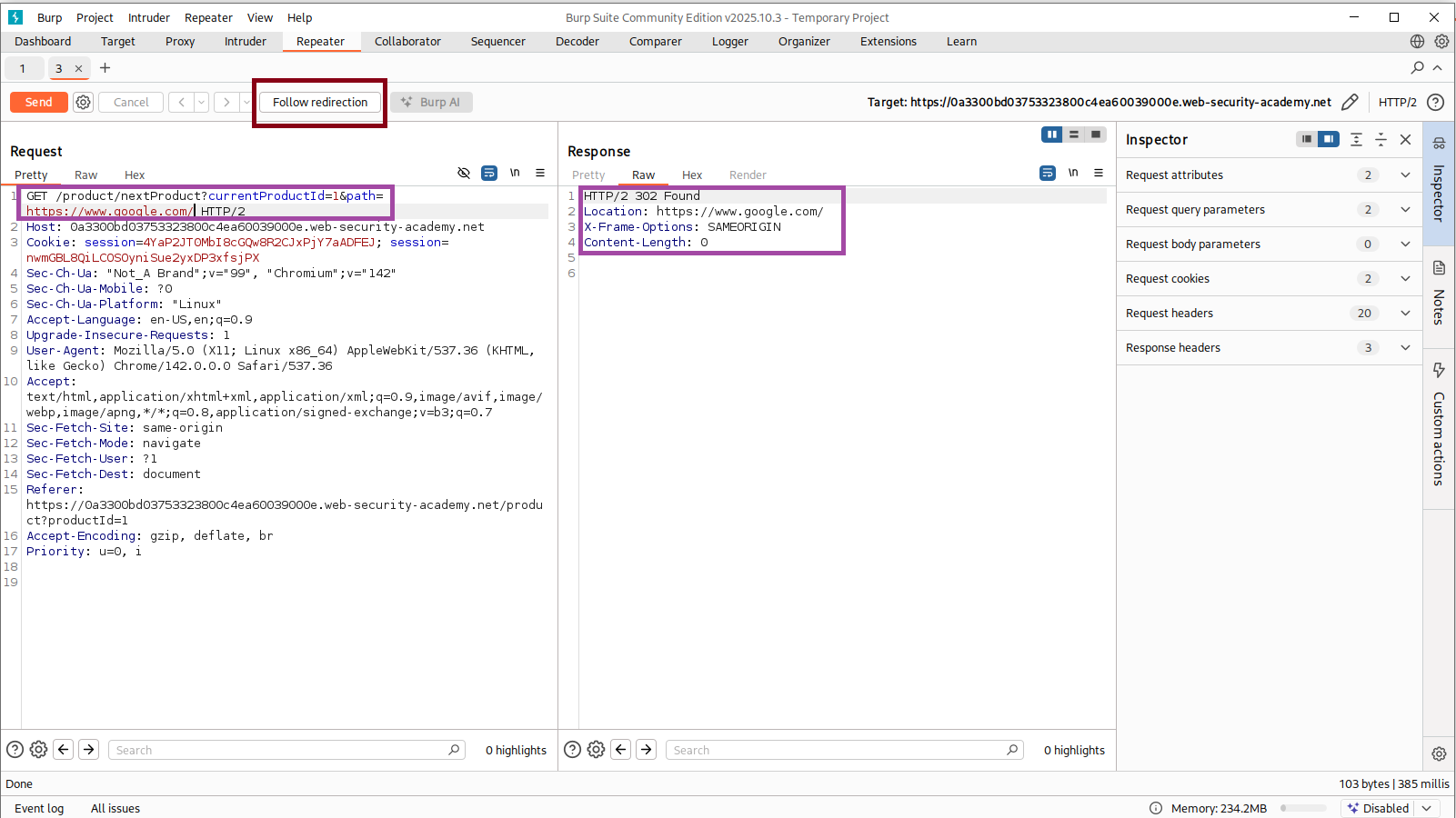This screenshot has height=818, width=1456.
Task: Add a new Repeater tab
Action: (x=105, y=68)
